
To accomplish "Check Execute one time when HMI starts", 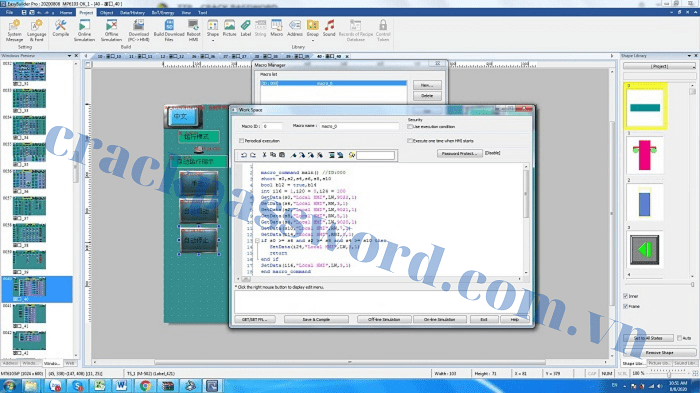I will [410, 141].
